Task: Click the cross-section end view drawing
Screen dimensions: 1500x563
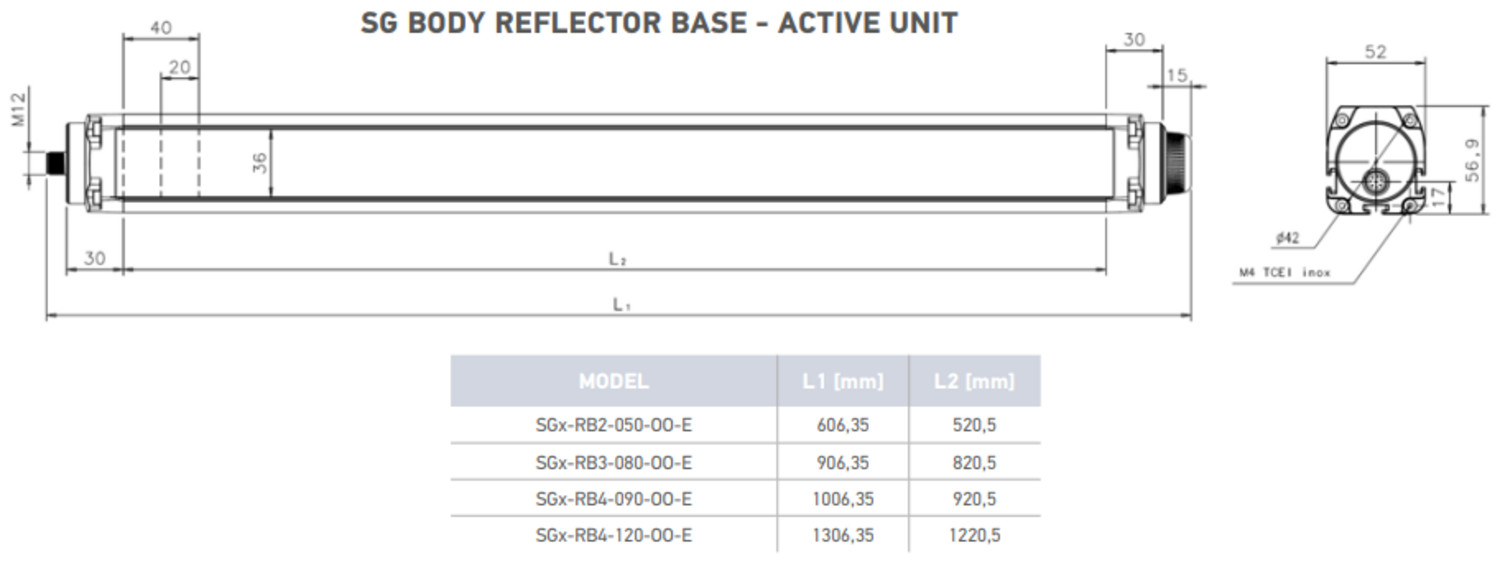Action: (1375, 159)
